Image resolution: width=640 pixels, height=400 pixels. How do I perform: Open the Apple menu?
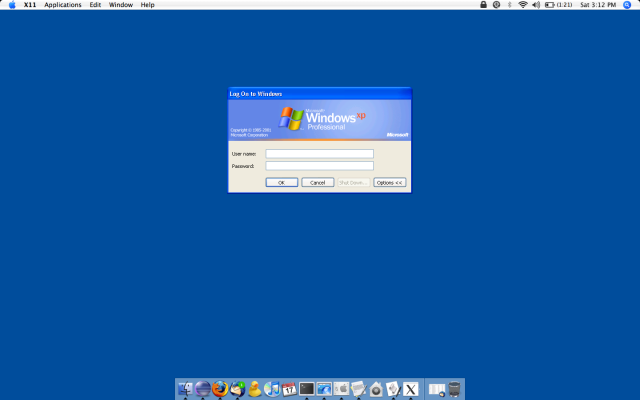pyautogui.click(x=12, y=5)
